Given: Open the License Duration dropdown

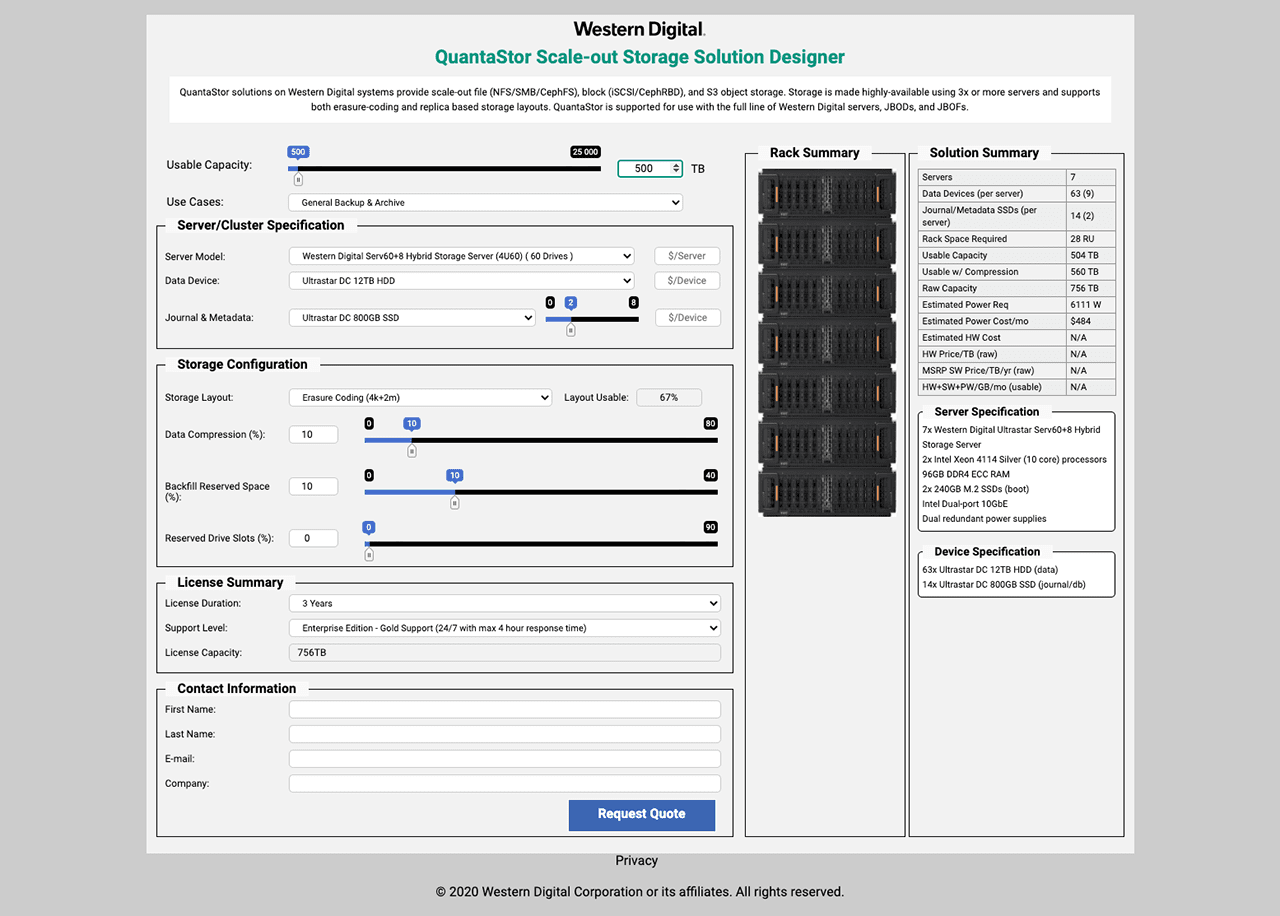Looking at the screenshot, I should [x=504, y=603].
